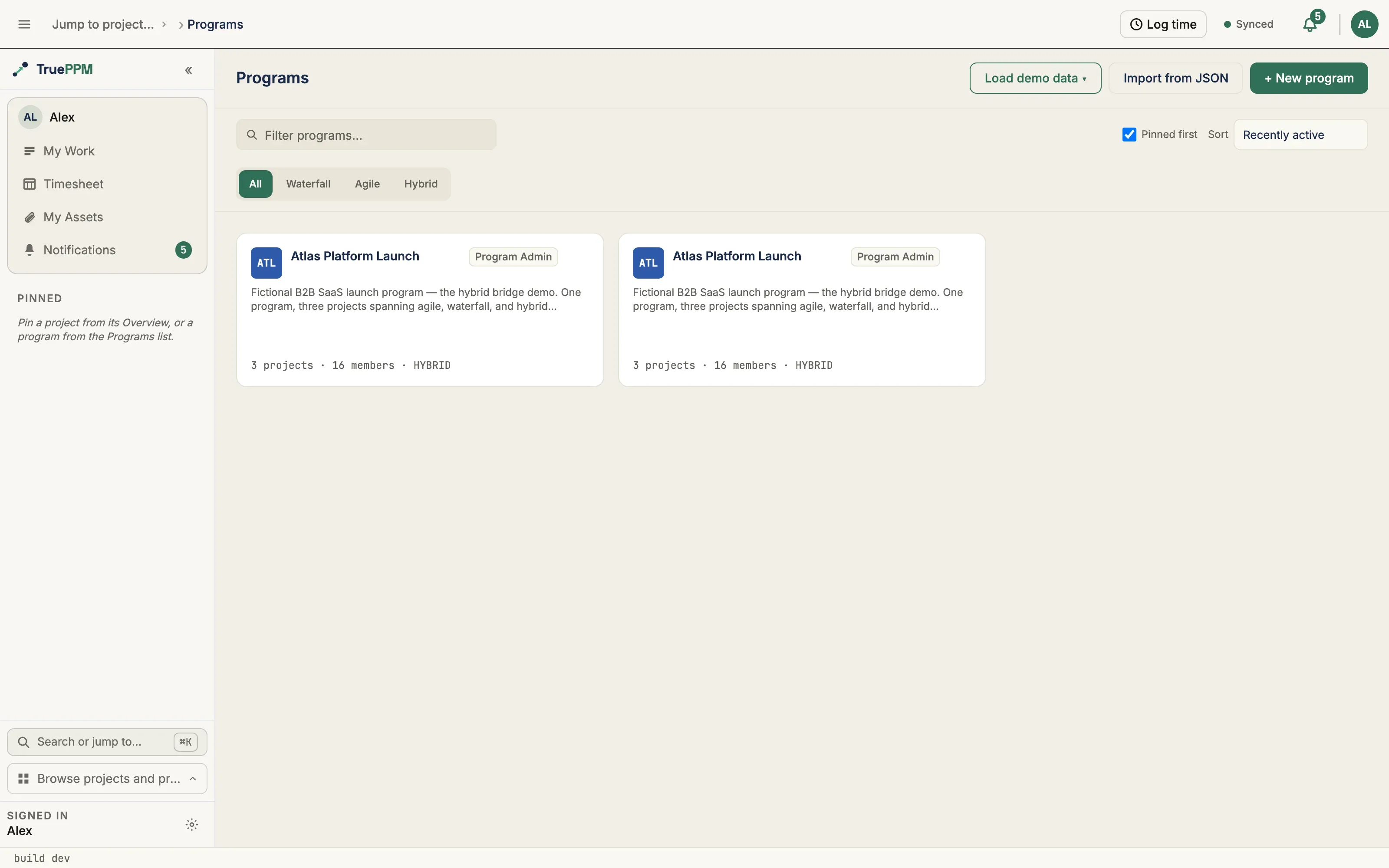Collapse the sidebar with the double chevron
Viewport: 1389px width, 868px height.
[x=188, y=70]
